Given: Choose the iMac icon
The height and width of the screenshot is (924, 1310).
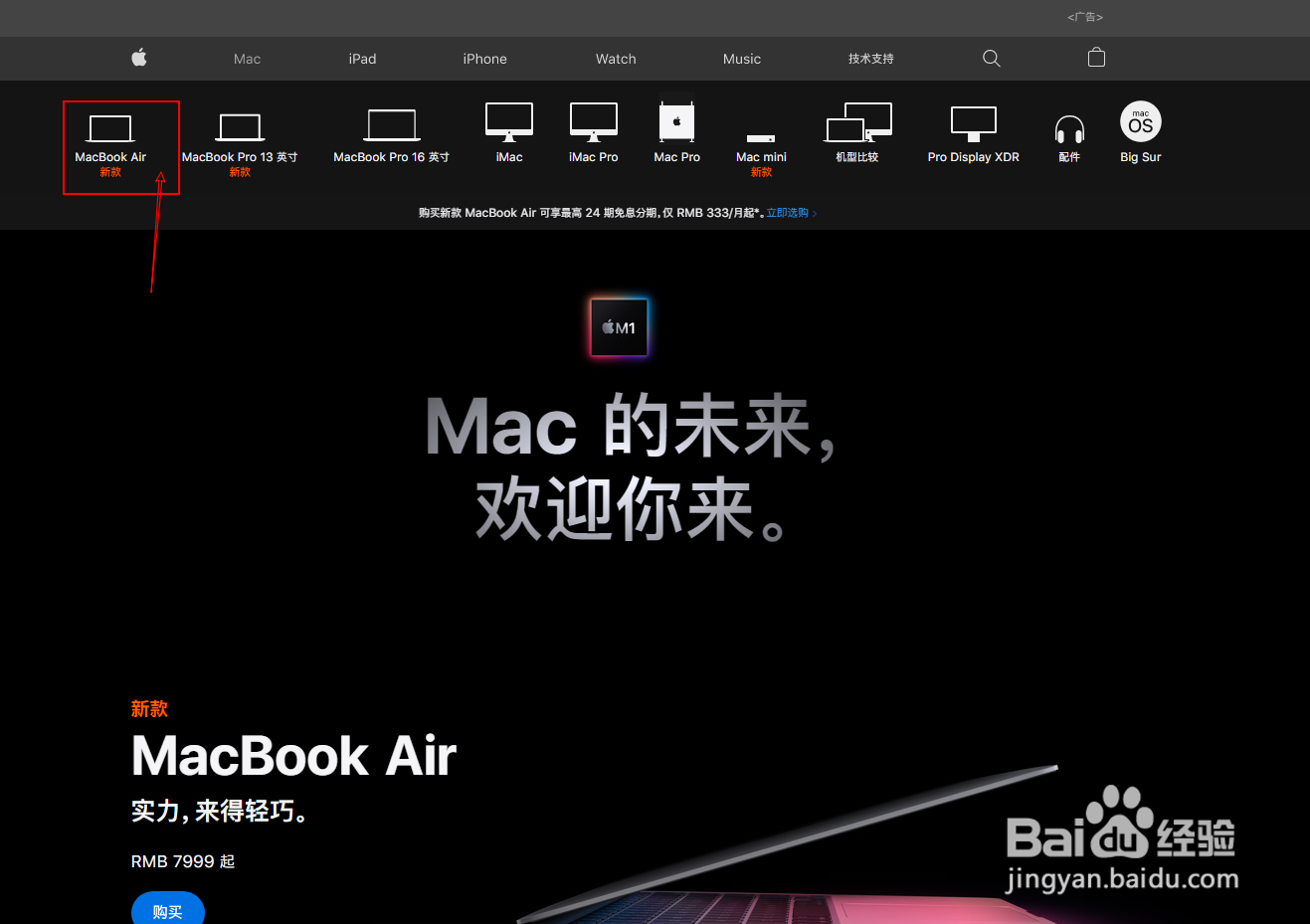Looking at the screenshot, I should click(x=509, y=122).
